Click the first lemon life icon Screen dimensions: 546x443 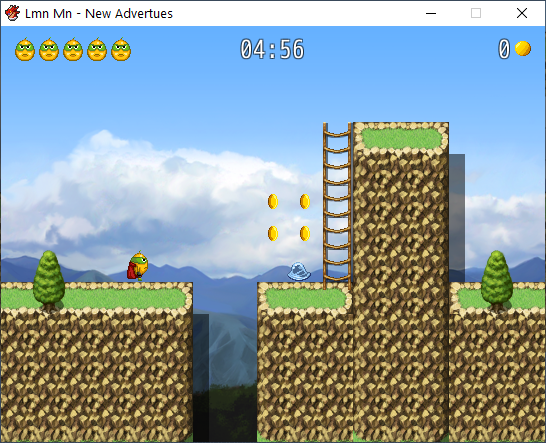click(25, 49)
